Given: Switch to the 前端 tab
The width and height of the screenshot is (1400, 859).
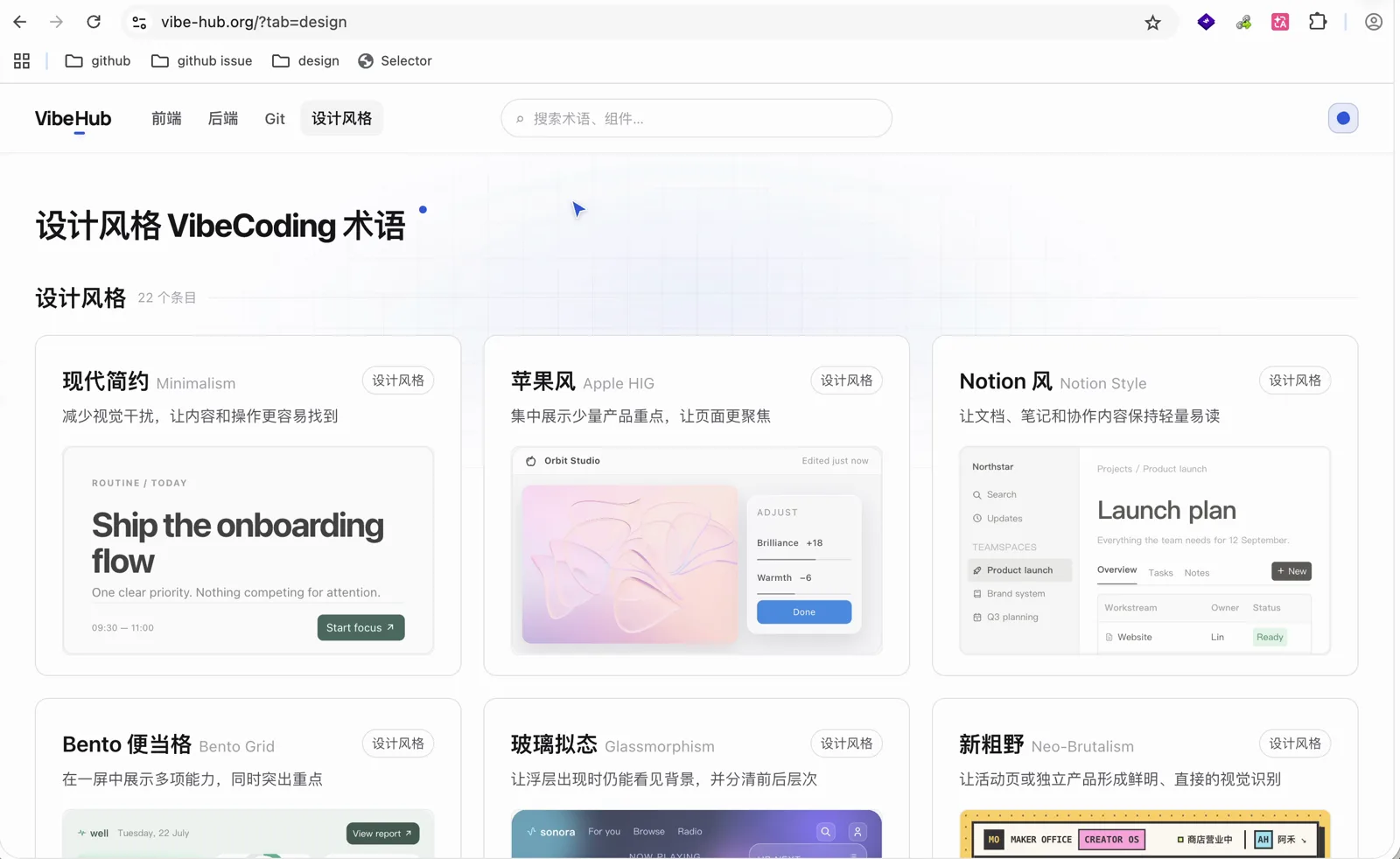Looking at the screenshot, I should pos(166,118).
